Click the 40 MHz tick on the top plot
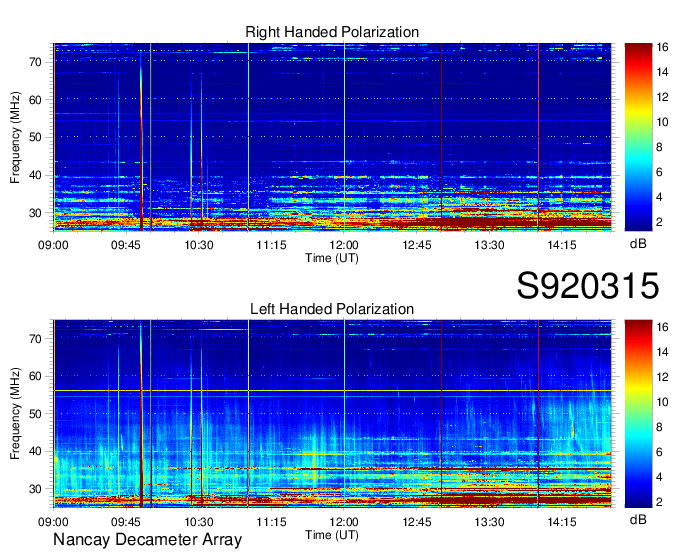Image resolution: width=680 pixels, height=552 pixels. (36, 176)
